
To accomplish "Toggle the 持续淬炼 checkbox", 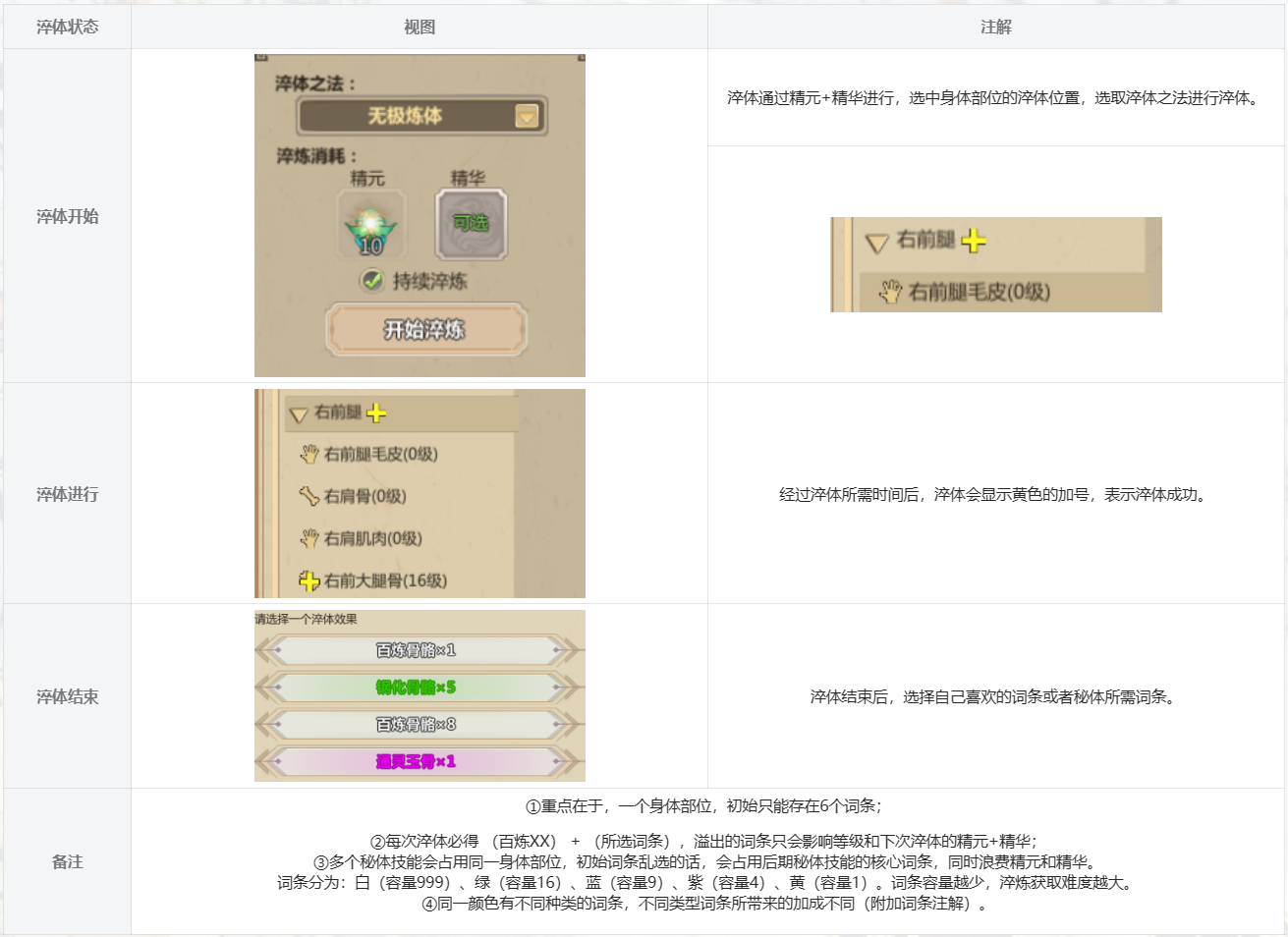I will tap(372, 281).
